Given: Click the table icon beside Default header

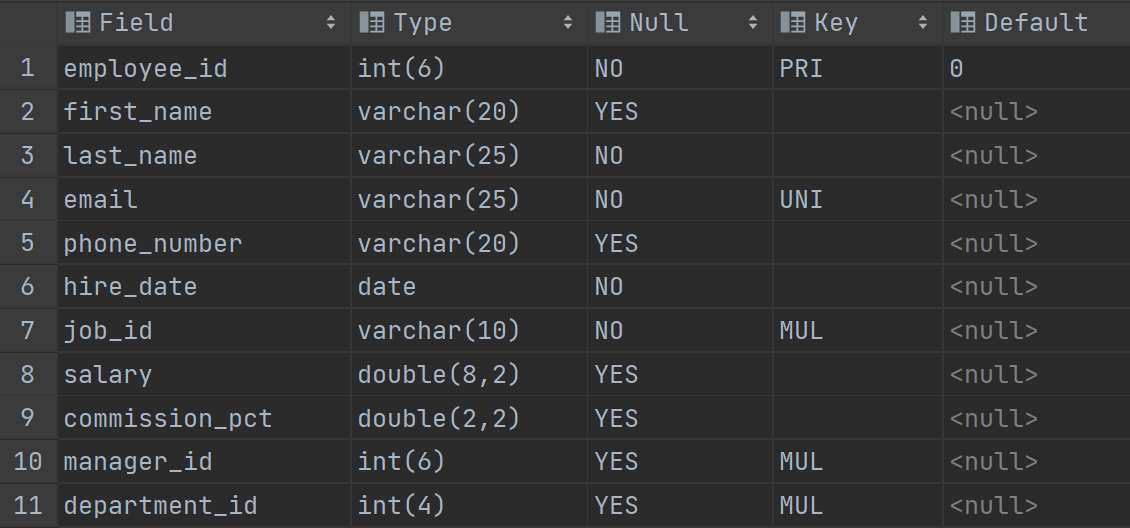Looking at the screenshot, I should click(x=963, y=22).
